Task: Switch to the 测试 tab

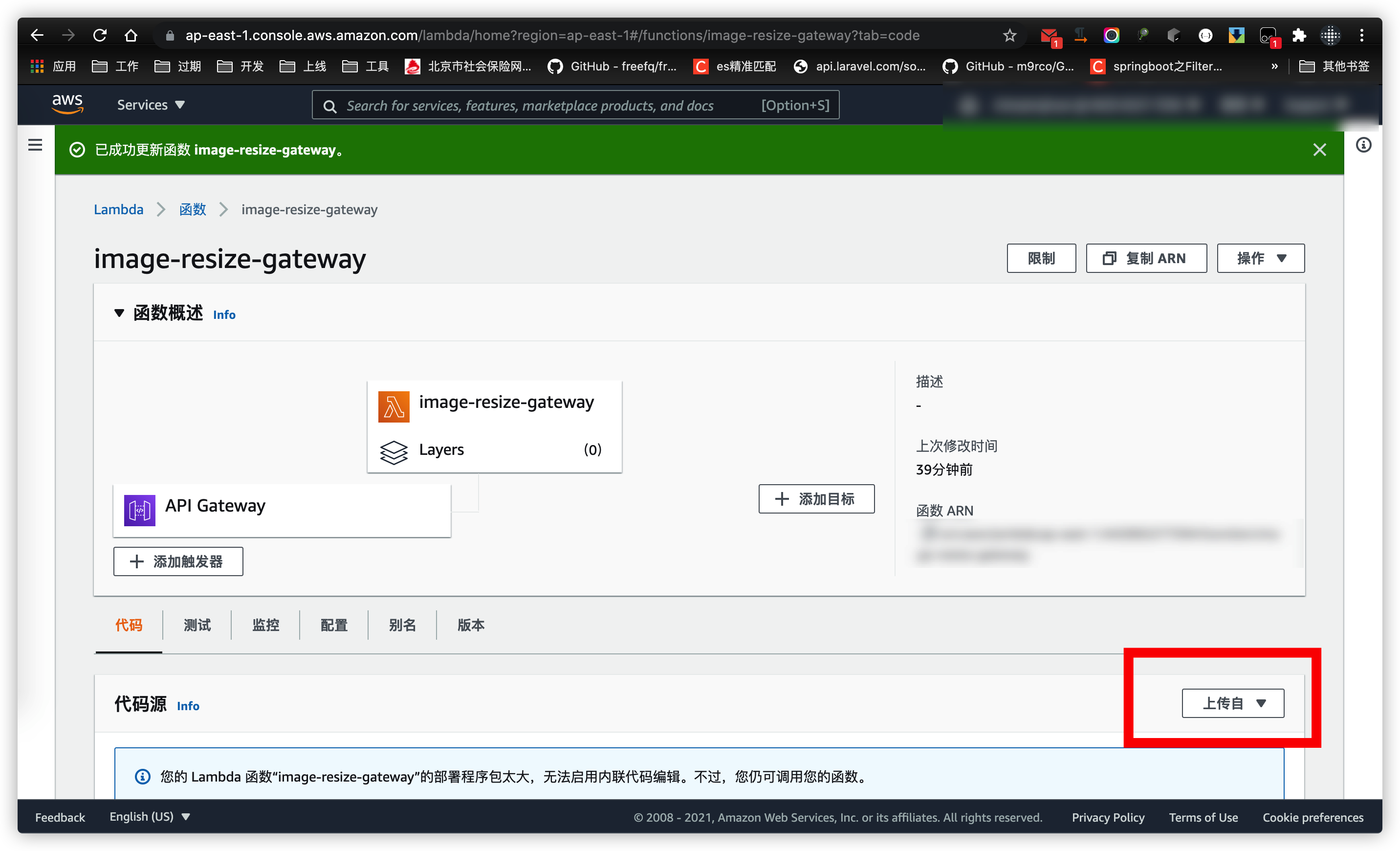Action: click(197, 625)
